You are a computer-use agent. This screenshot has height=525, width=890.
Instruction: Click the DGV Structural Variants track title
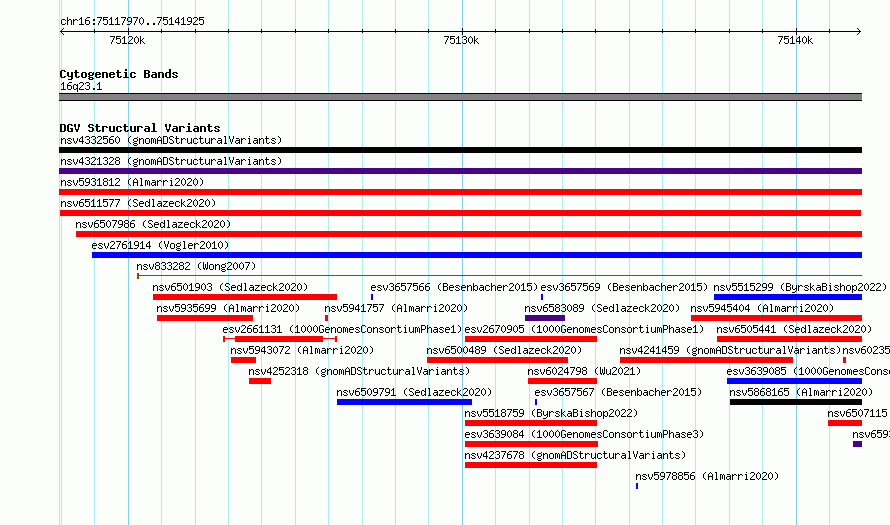click(140, 128)
